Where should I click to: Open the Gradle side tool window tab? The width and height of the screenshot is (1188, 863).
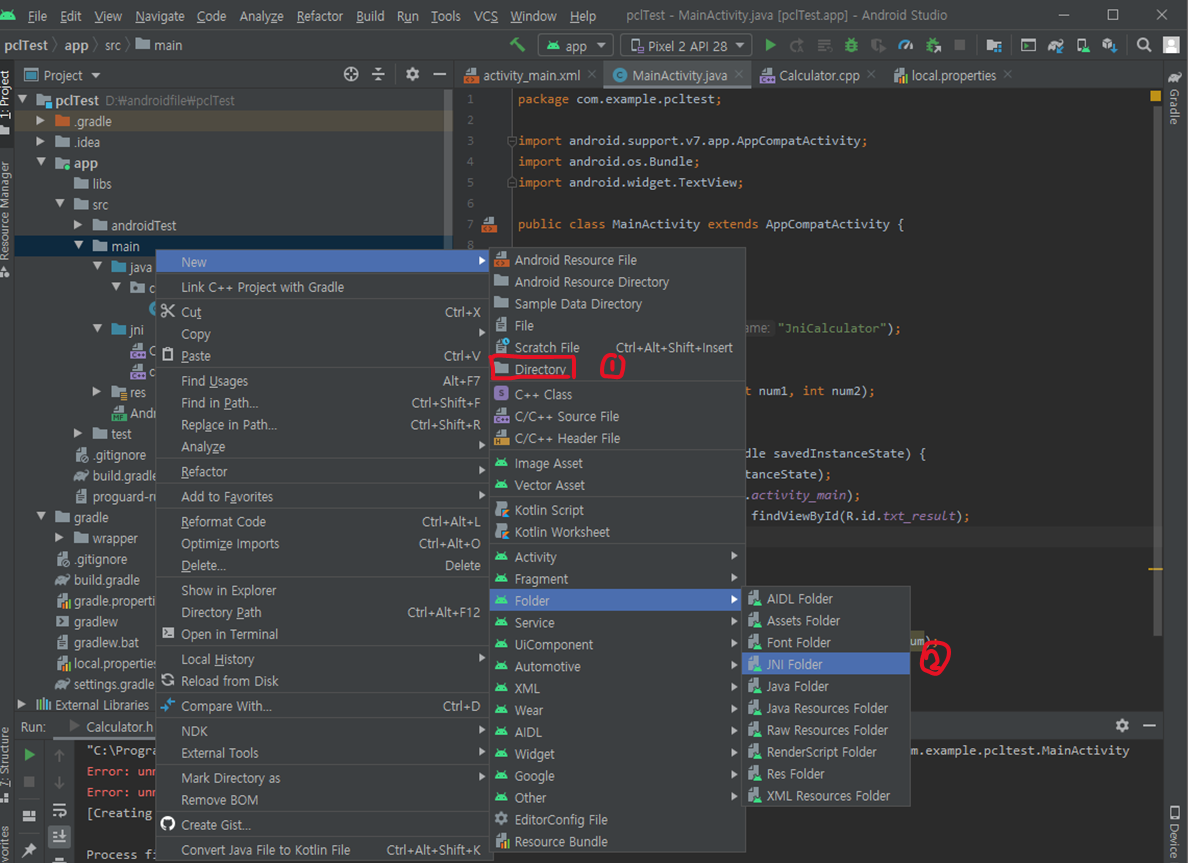pos(1174,98)
